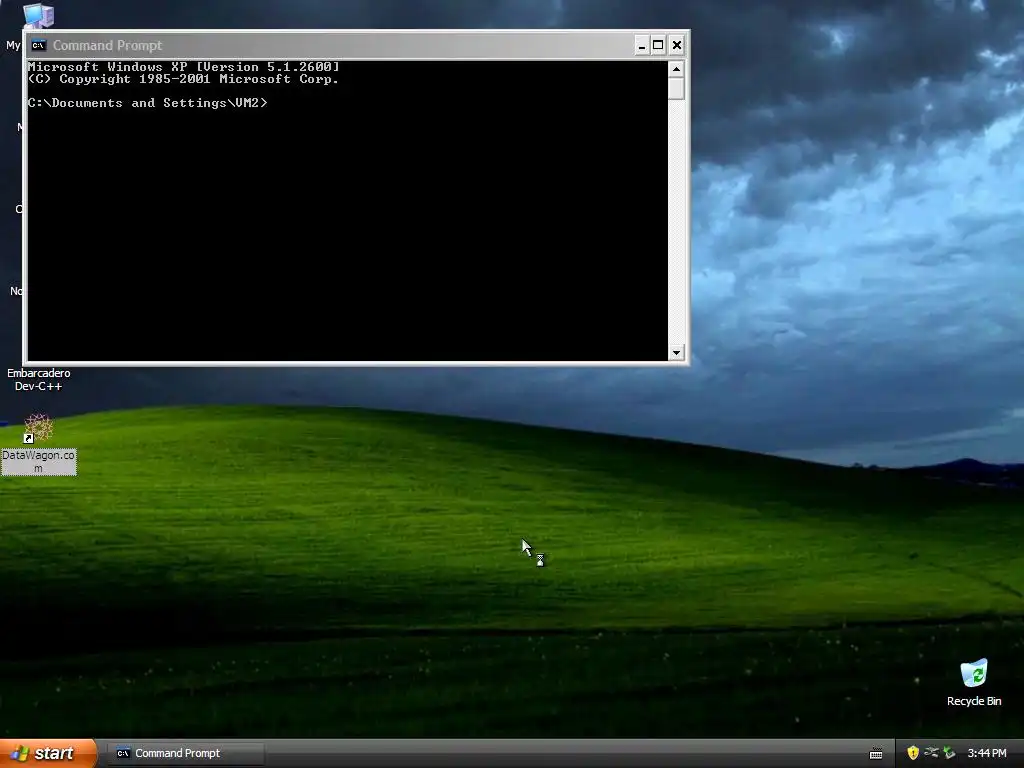Click the Embarcadero Dev-C++ desktop label
Image resolution: width=1024 pixels, height=768 pixels.
[39, 379]
